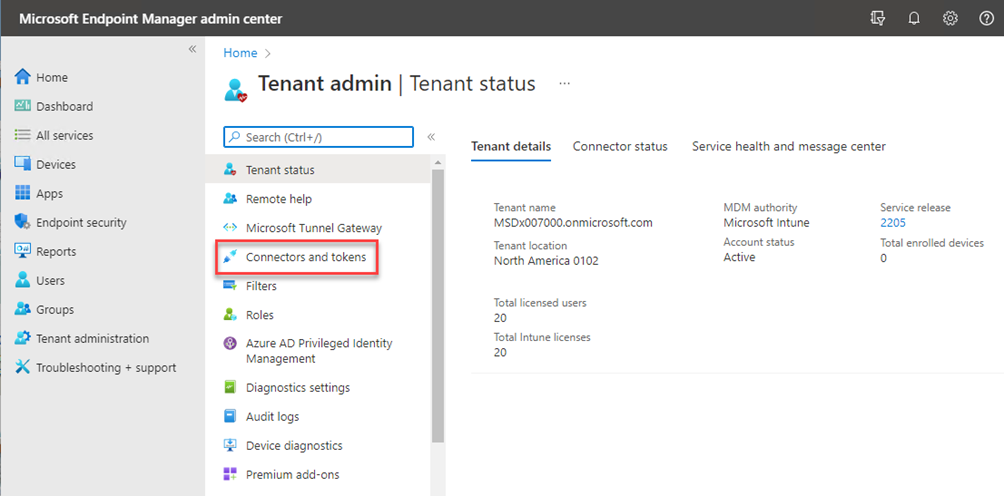Select tenant name MSDx007000.onmicrosoft.com text
The height and width of the screenshot is (496, 1004).
coord(573,223)
